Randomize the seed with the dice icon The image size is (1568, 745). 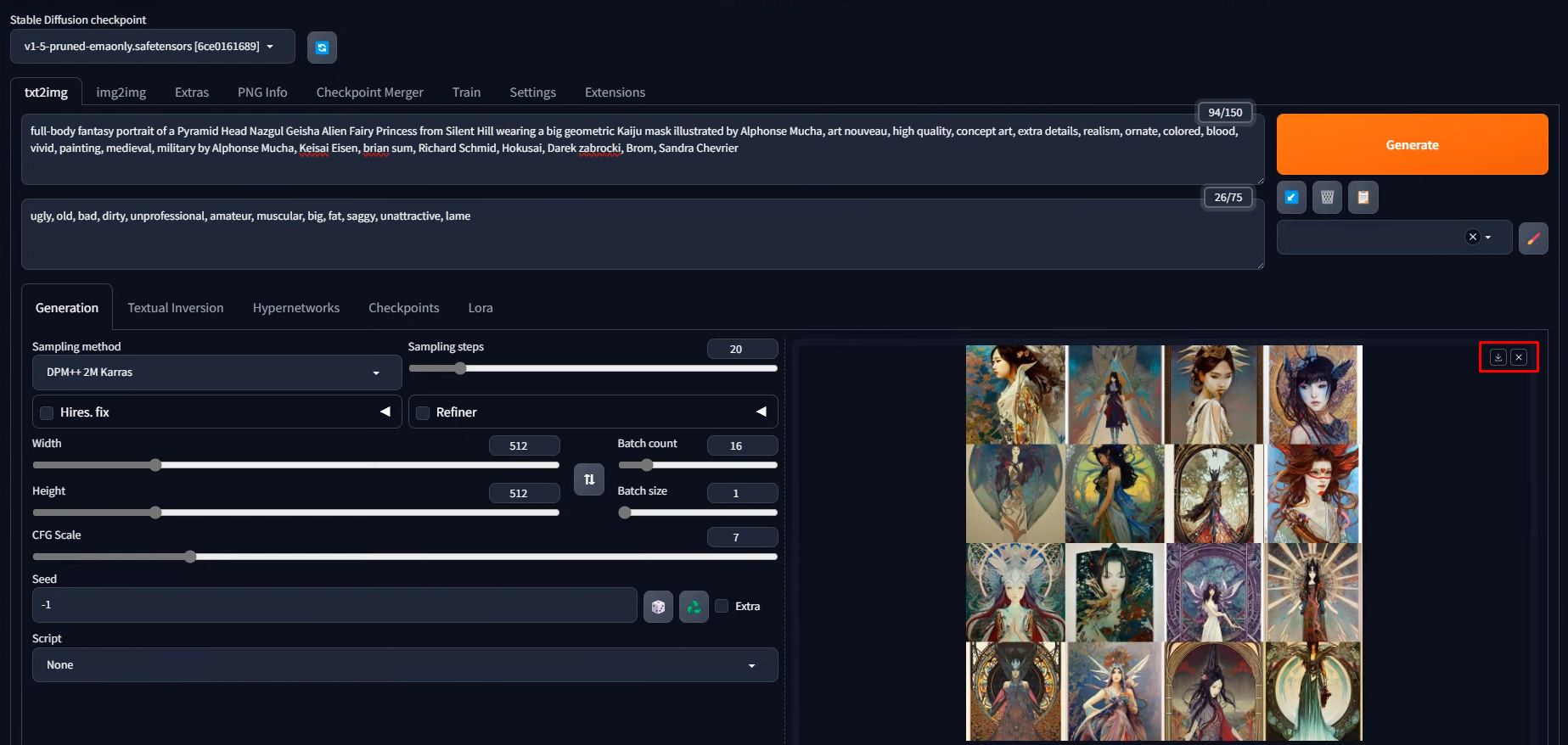click(658, 607)
